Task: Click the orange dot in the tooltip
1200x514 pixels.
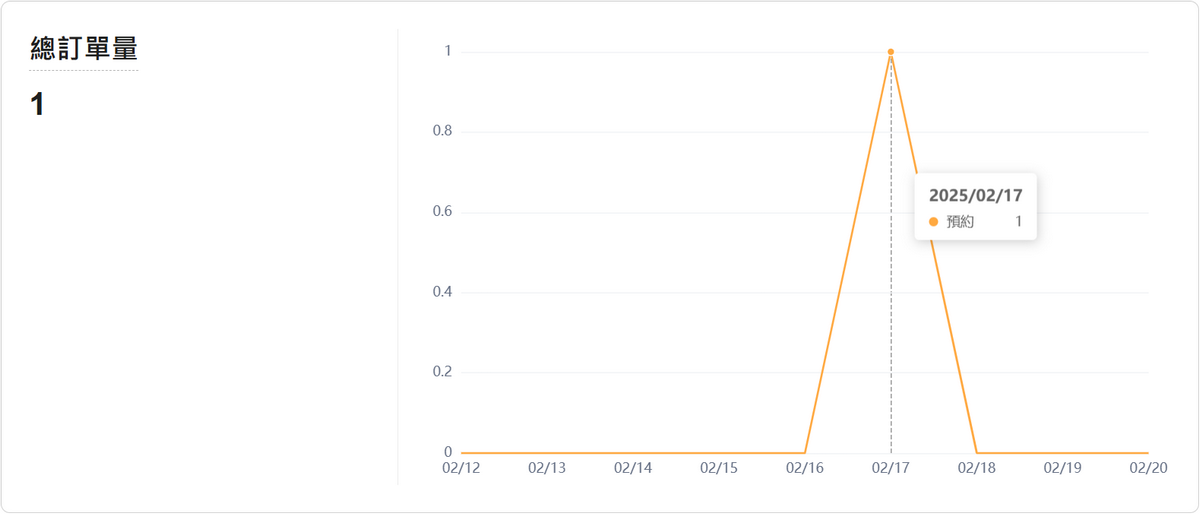Action: 933,222
